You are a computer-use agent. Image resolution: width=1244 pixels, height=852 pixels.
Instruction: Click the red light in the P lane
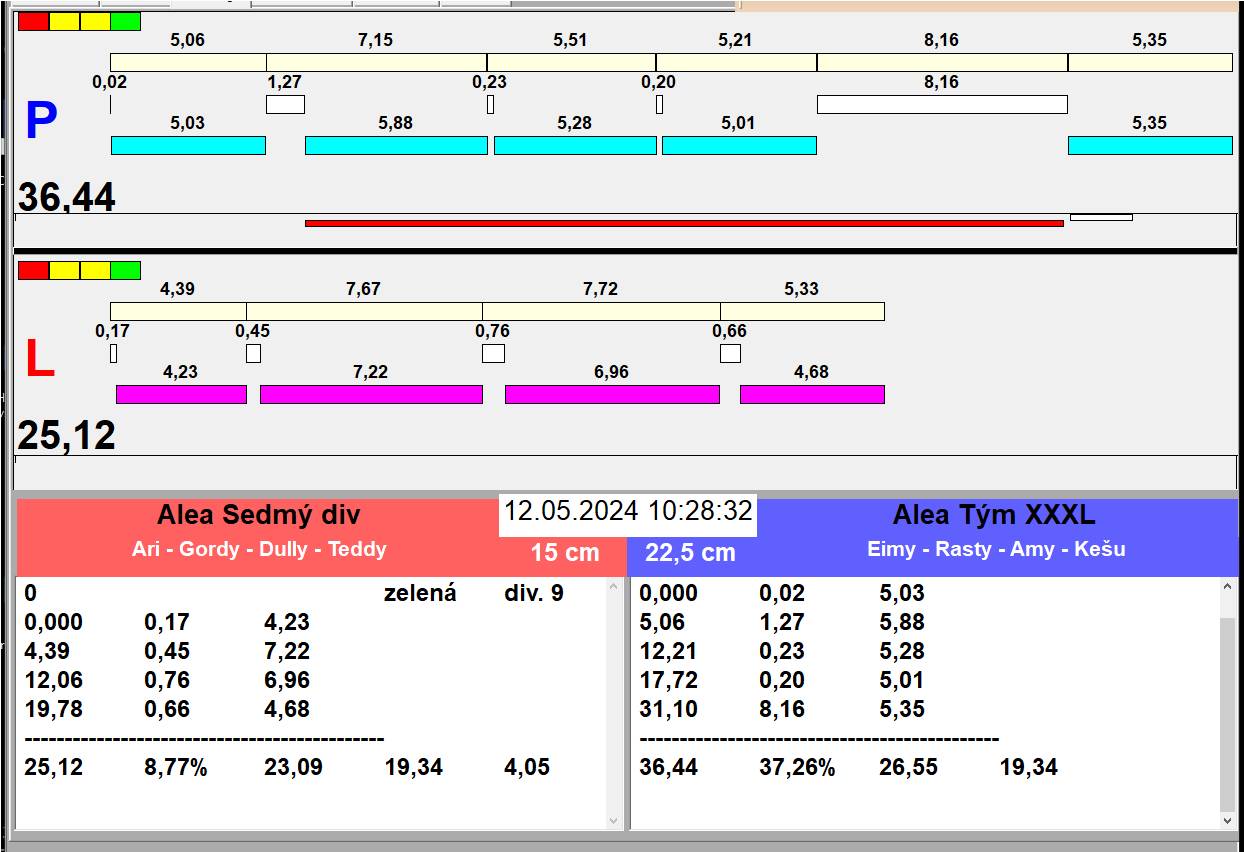33,21
